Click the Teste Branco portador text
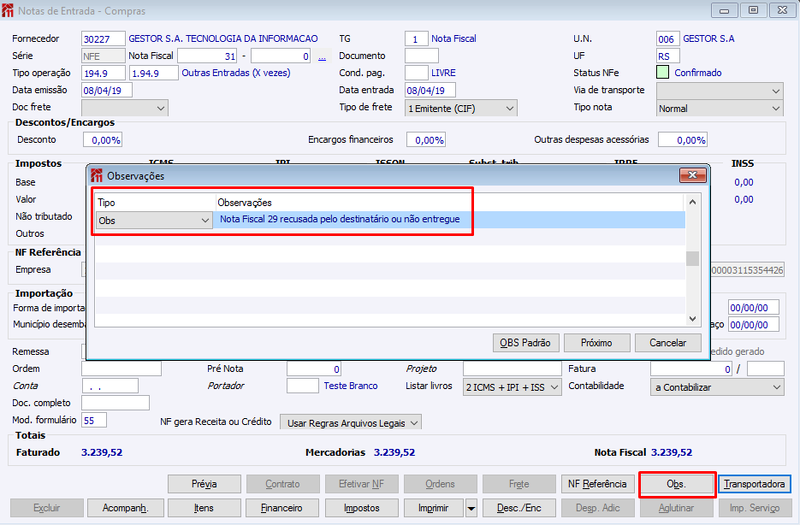This screenshot has width=800, height=525. (x=351, y=386)
